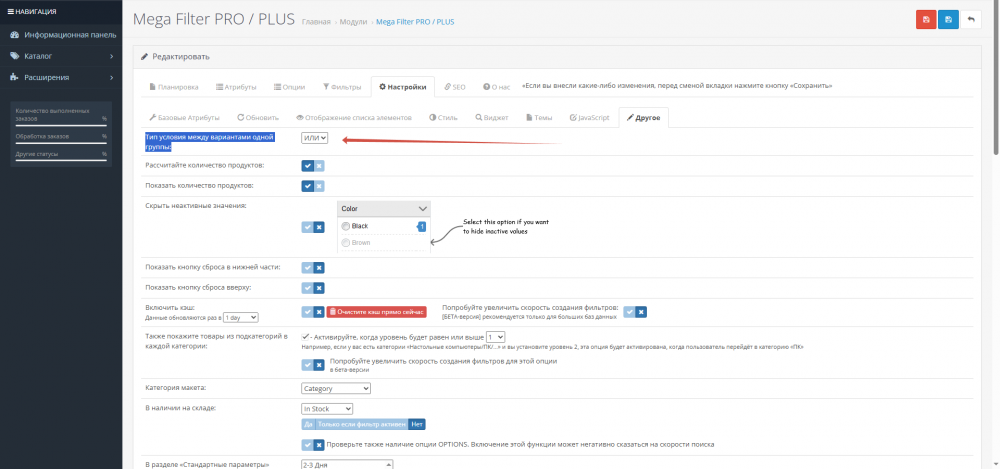
Task: Open the 1 day cache interval dropdown
Action: click(x=240, y=317)
